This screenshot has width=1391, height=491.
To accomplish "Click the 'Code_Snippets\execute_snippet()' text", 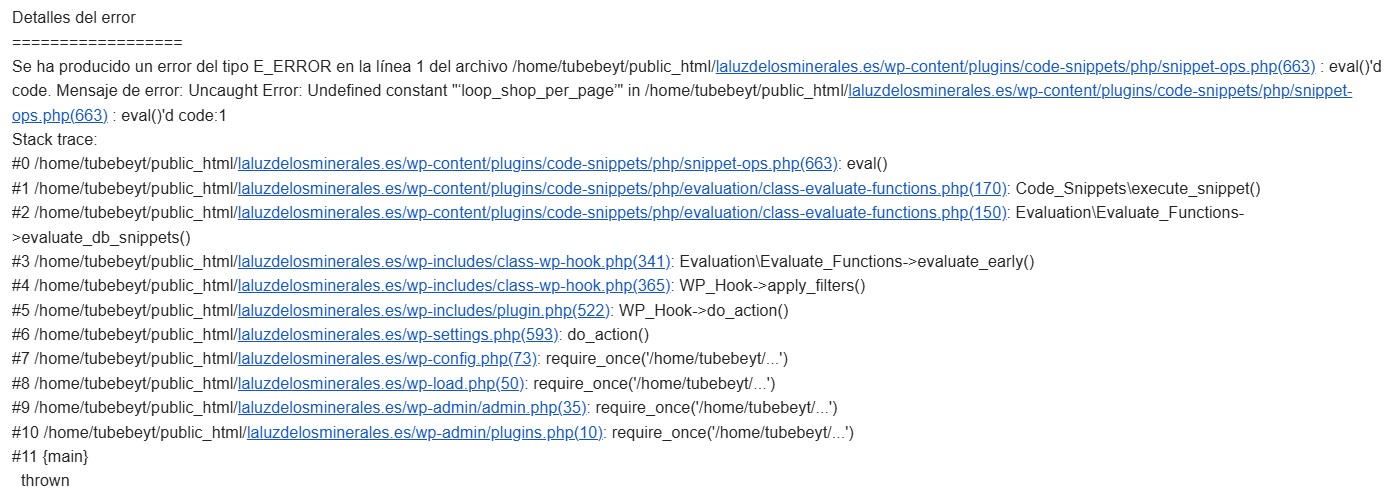I will [x=1138, y=188].
